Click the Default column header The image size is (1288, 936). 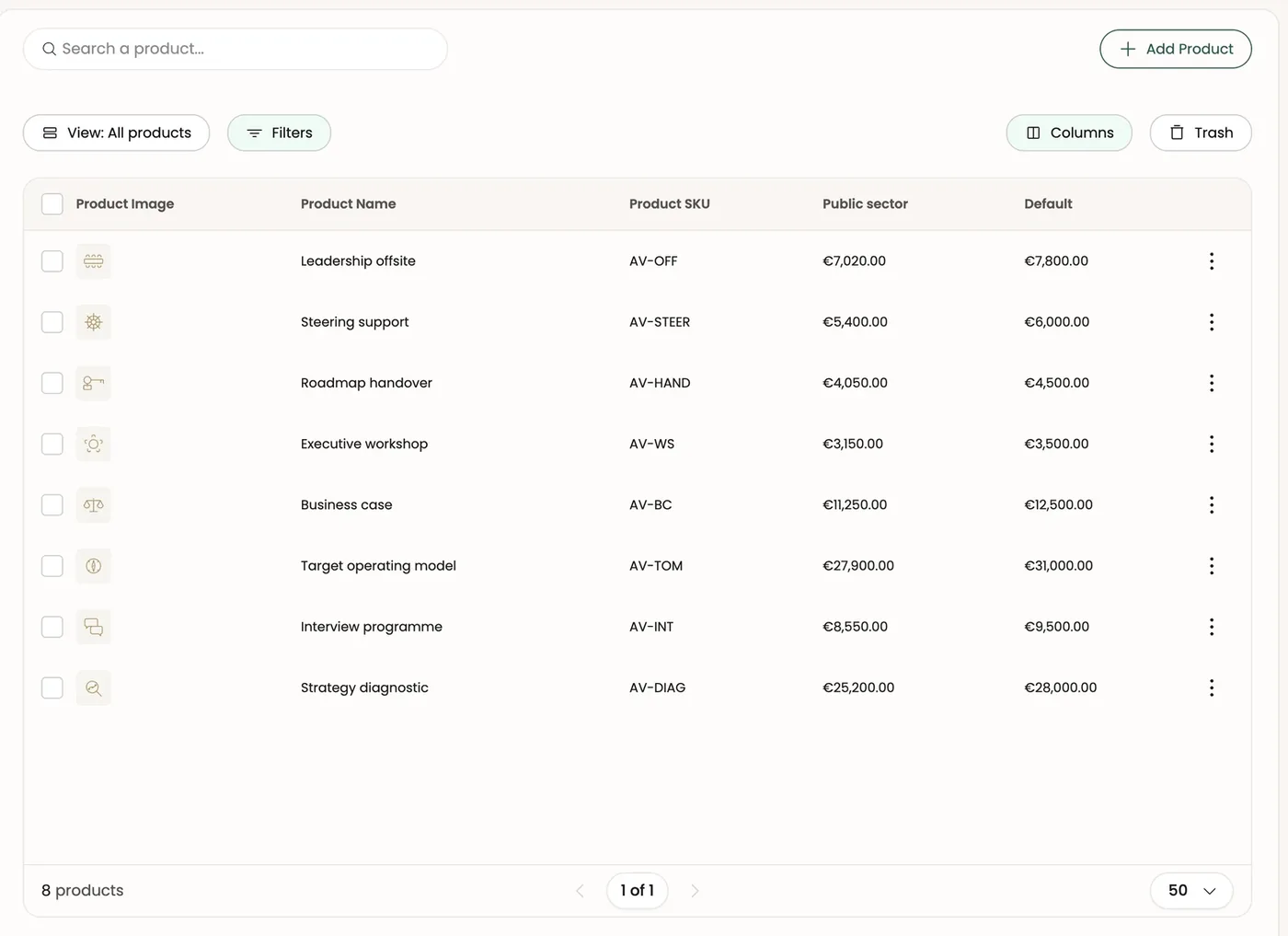(x=1048, y=203)
